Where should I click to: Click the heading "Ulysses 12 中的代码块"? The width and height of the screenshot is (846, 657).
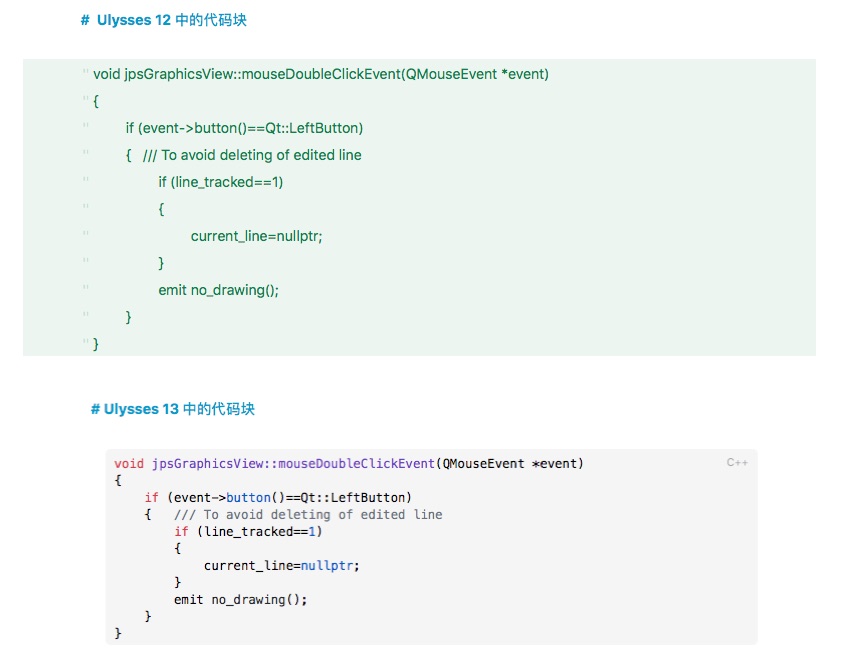(172, 20)
